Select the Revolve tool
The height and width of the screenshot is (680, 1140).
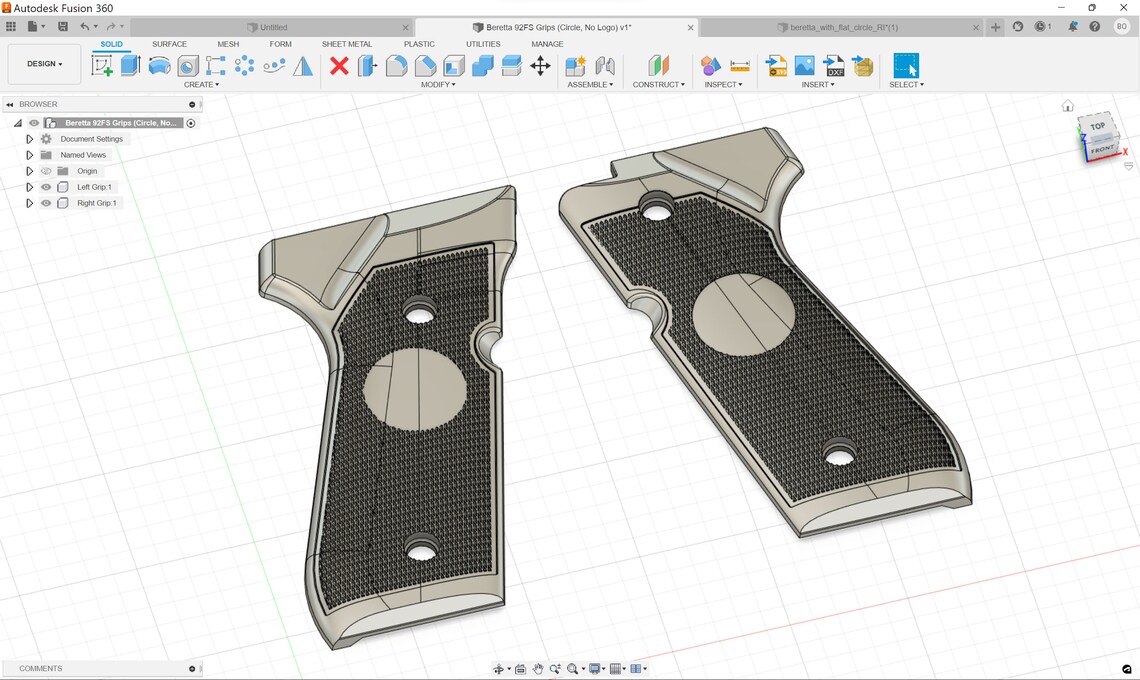point(159,64)
